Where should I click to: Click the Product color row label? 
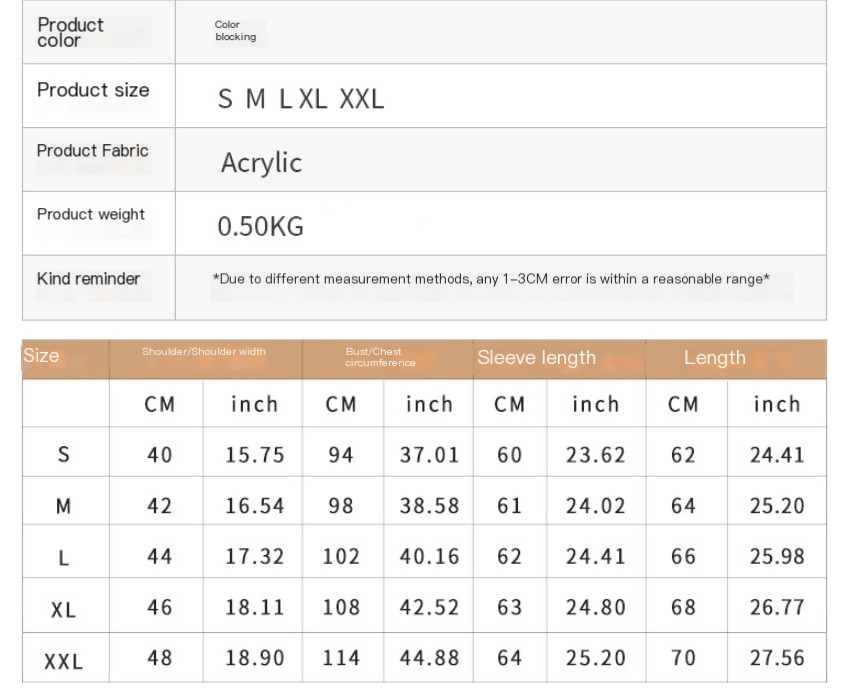(x=70, y=32)
